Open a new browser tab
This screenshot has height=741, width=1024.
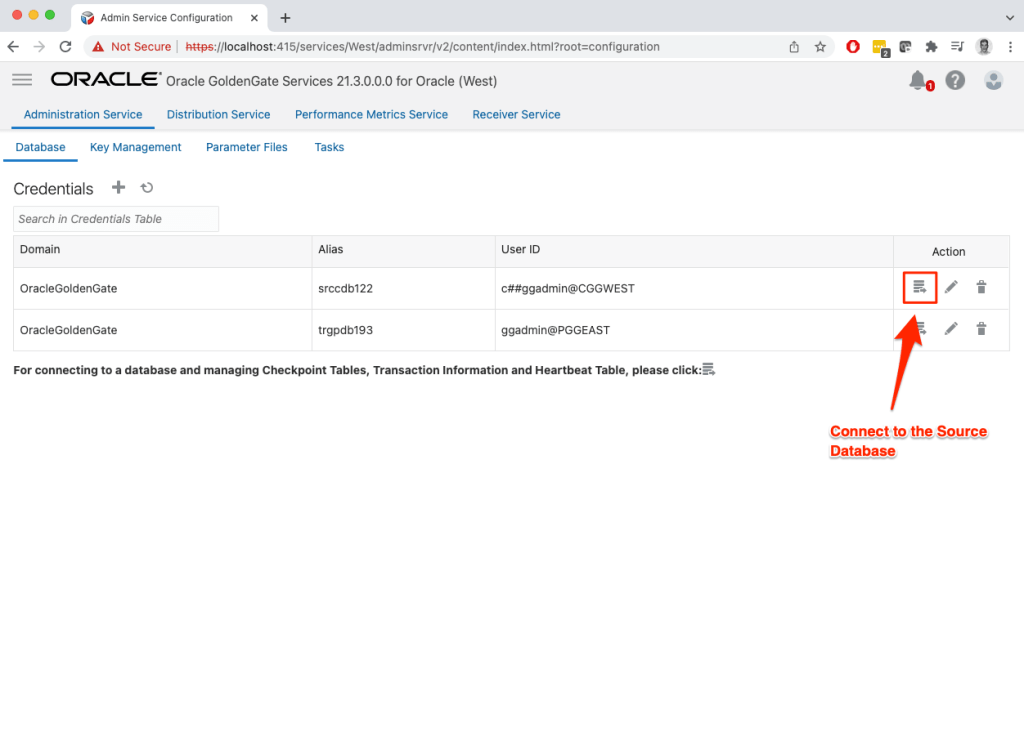point(285,18)
